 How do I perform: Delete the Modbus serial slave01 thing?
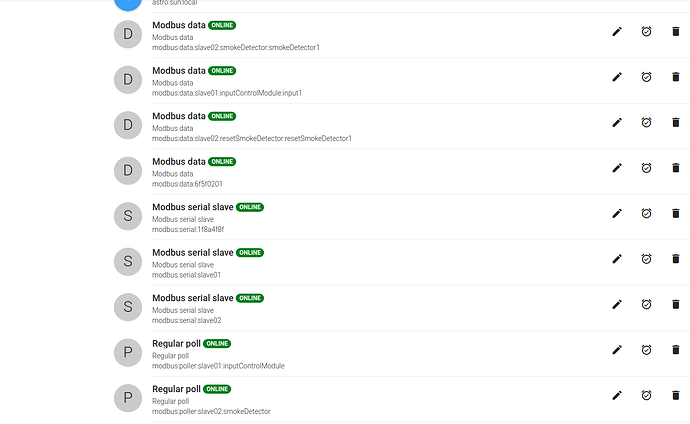675,259
